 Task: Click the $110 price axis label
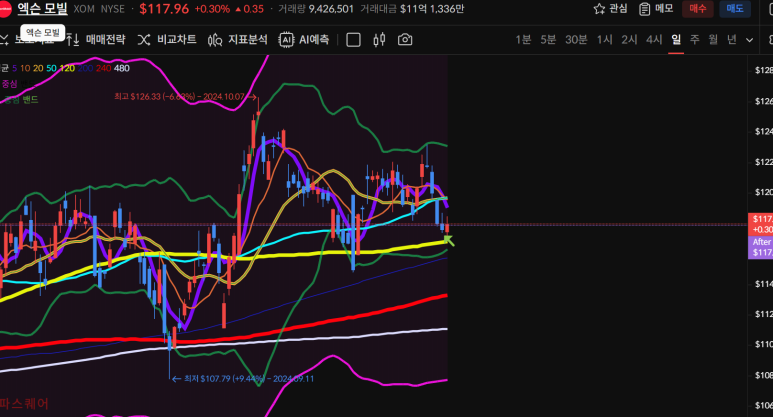pos(764,344)
